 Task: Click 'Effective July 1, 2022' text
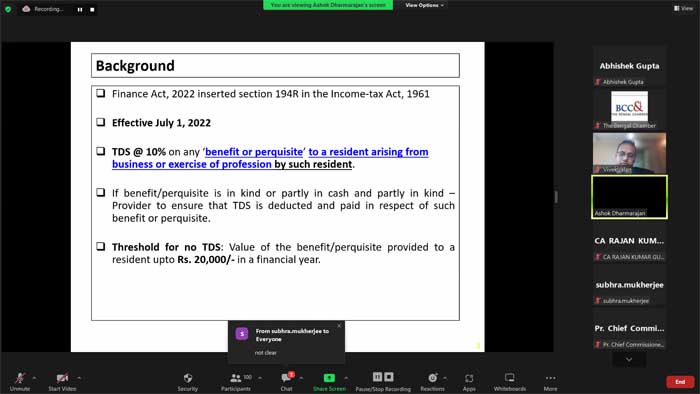[x=161, y=123]
